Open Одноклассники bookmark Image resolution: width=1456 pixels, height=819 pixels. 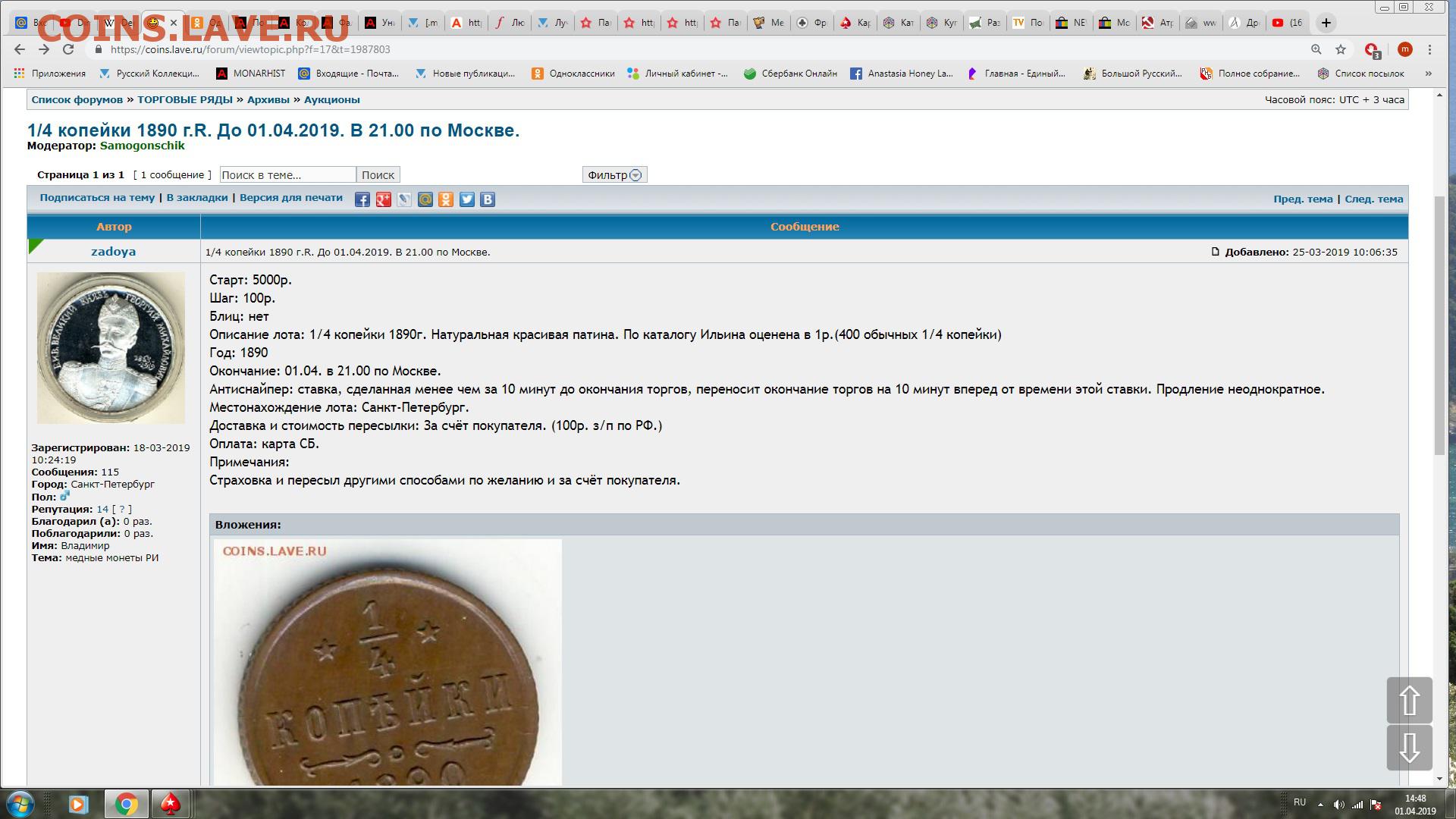pyautogui.click(x=573, y=74)
